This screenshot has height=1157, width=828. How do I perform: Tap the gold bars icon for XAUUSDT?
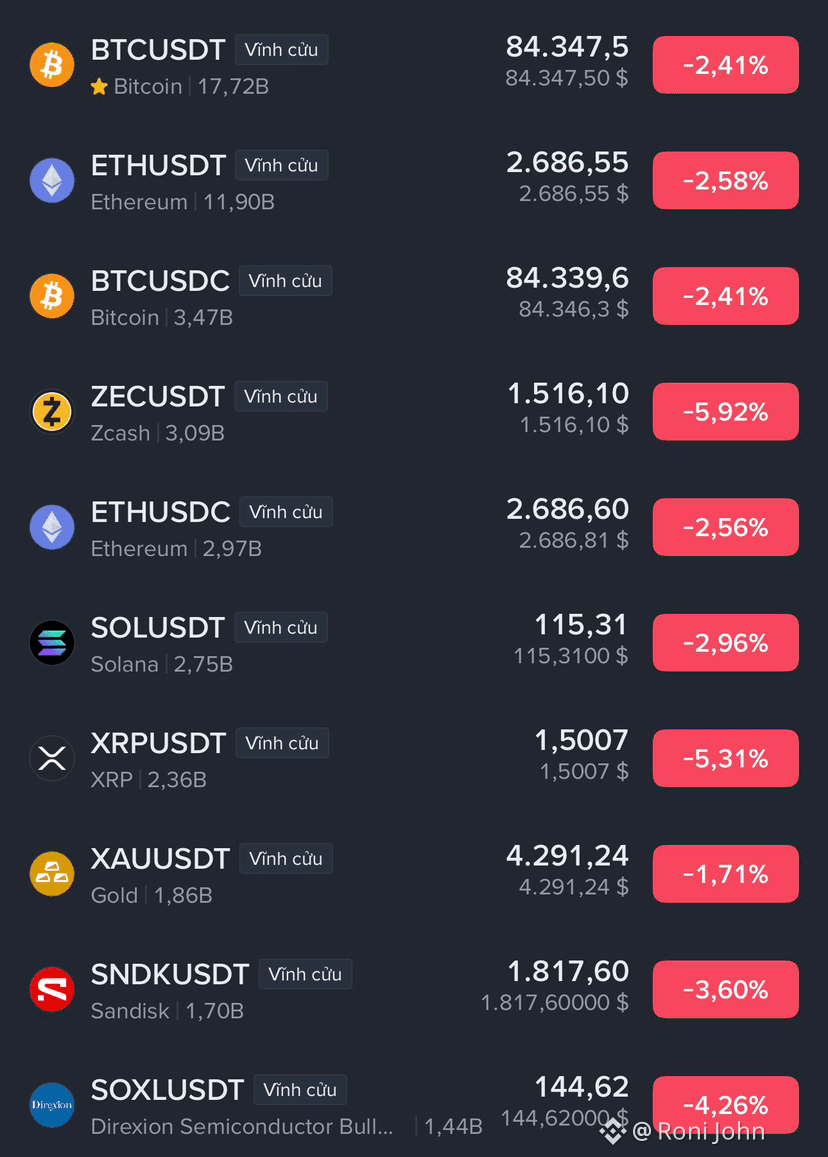(52, 874)
